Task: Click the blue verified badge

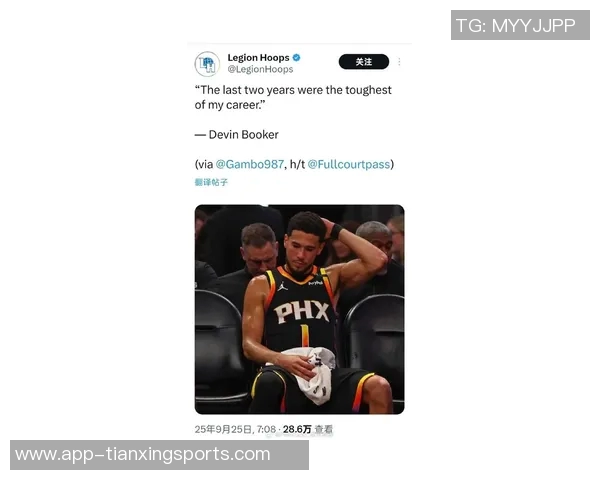Action: (296, 58)
